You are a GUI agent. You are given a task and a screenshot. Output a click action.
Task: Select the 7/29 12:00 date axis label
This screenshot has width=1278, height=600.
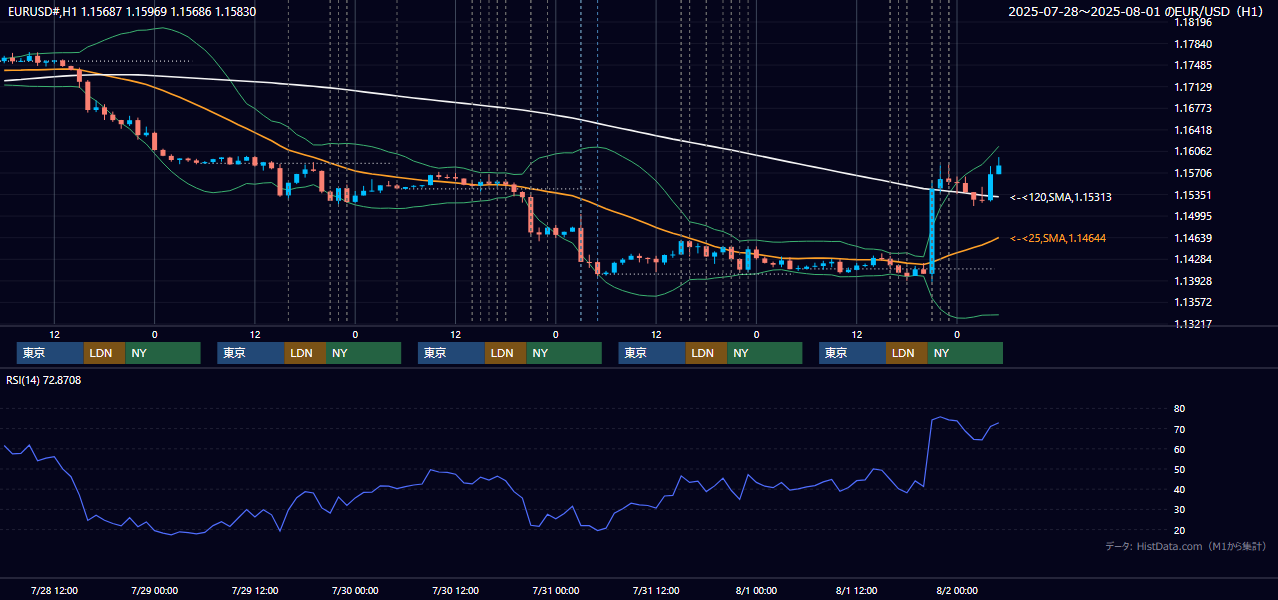click(x=254, y=590)
